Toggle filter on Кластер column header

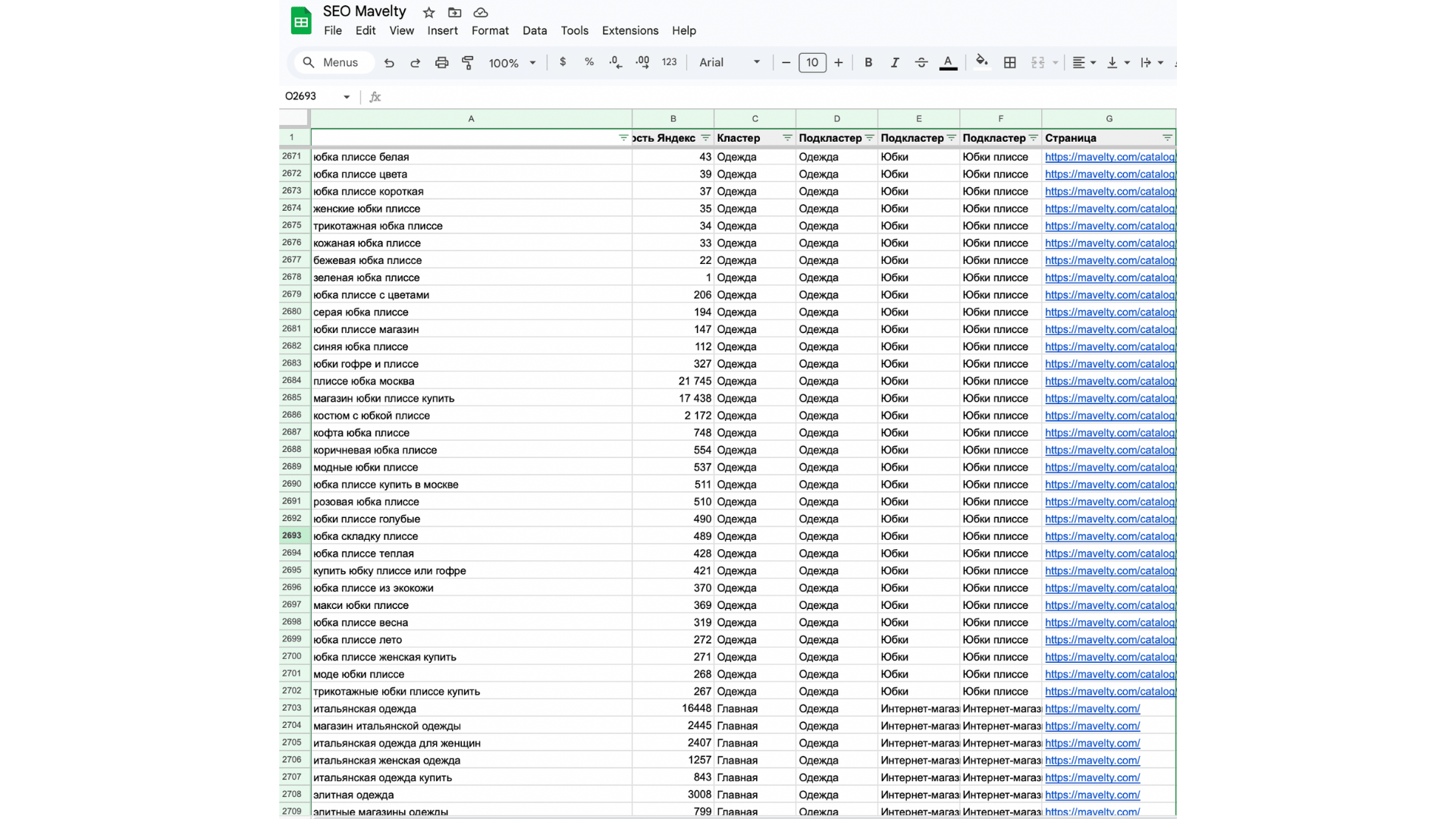787,138
